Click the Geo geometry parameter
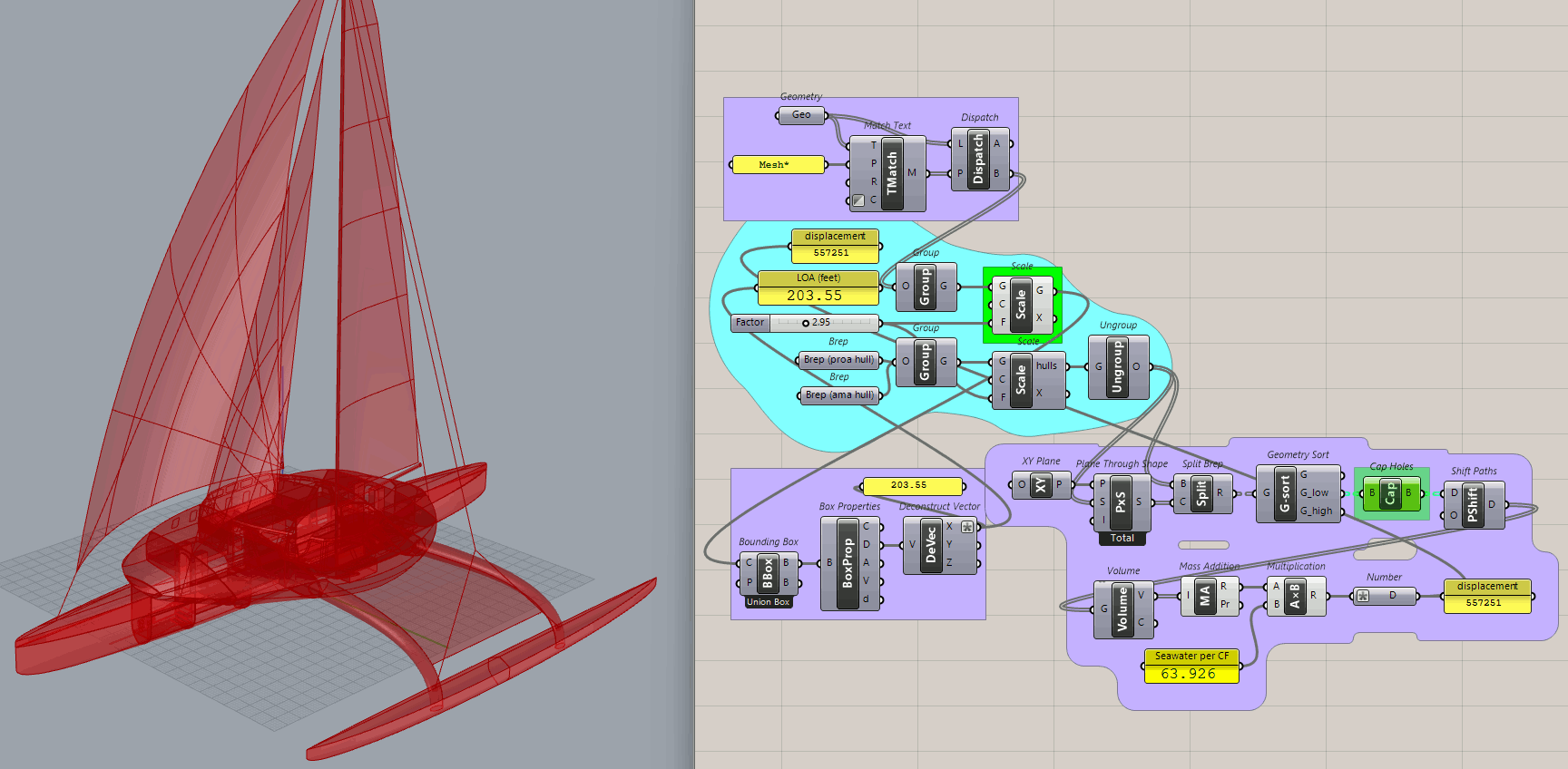Image resolution: width=1568 pixels, height=769 pixels. (x=801, y=115)
